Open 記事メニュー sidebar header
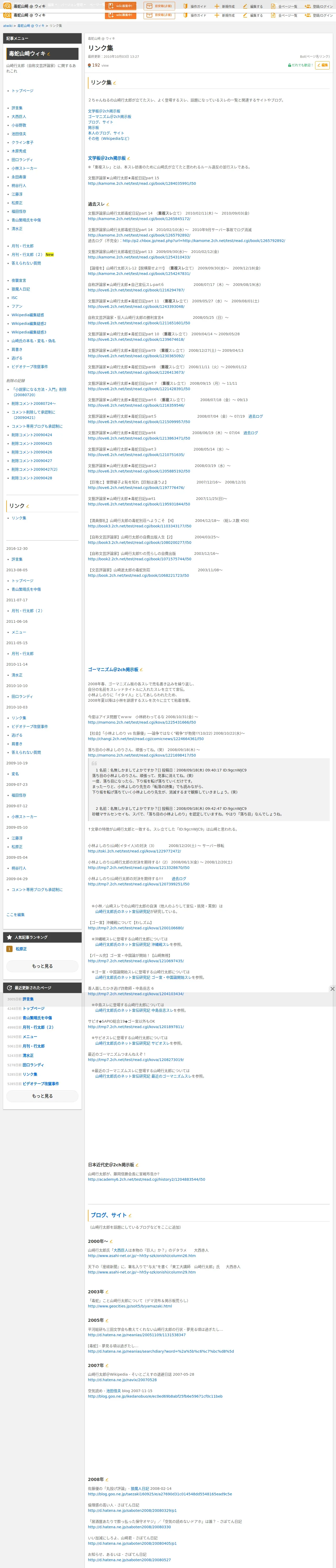 coord(42,38)
